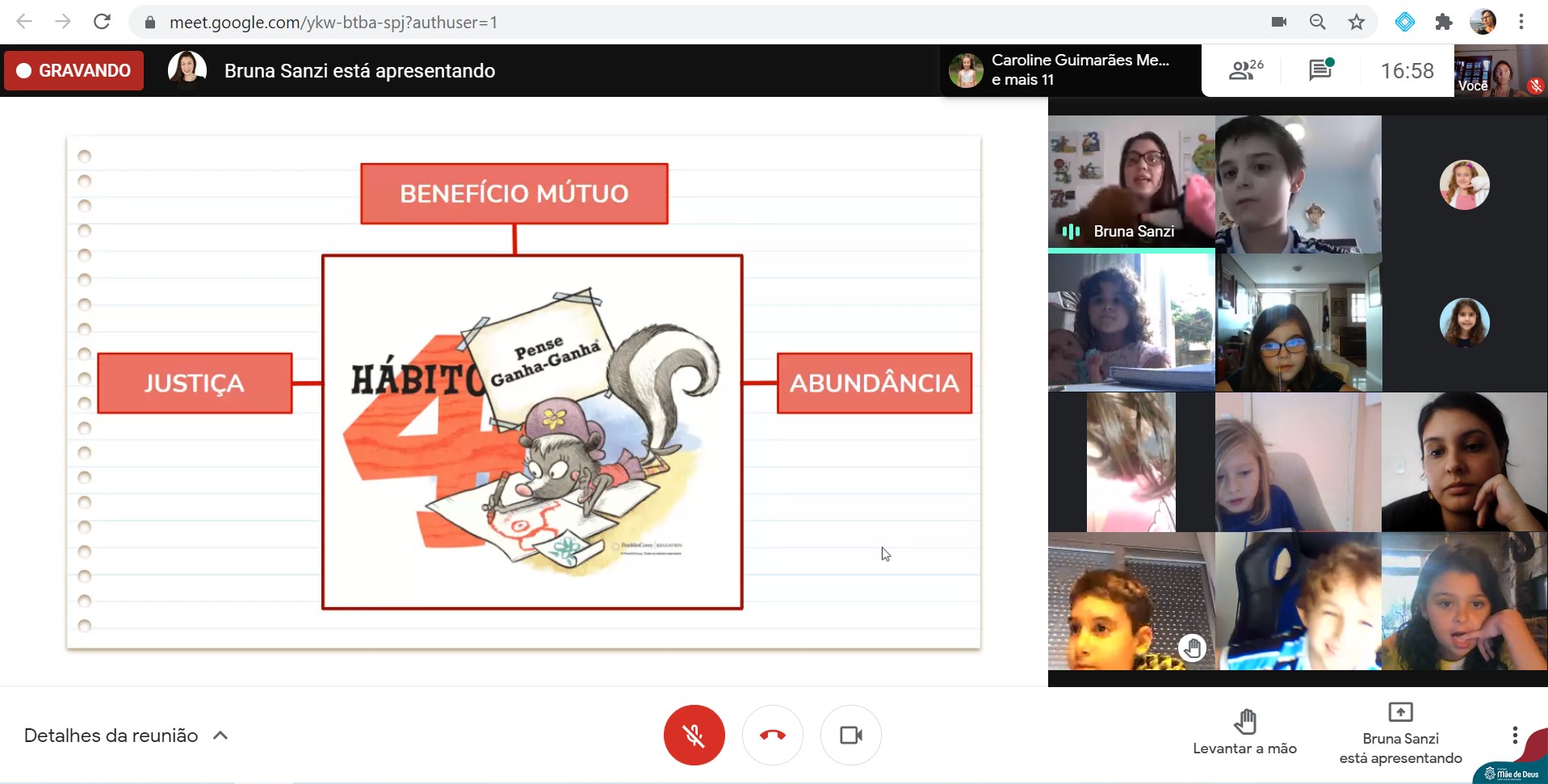
Task: Toggle the camera on or off
Action: tap(850, 735)
